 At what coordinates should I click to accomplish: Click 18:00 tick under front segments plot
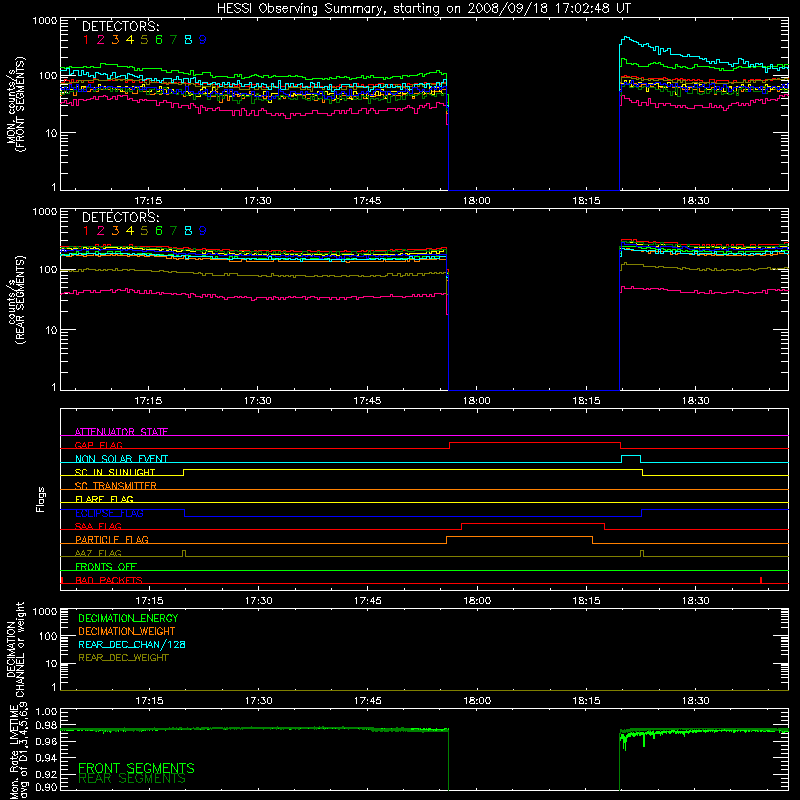pyautogui.click(x=477, y=201)
